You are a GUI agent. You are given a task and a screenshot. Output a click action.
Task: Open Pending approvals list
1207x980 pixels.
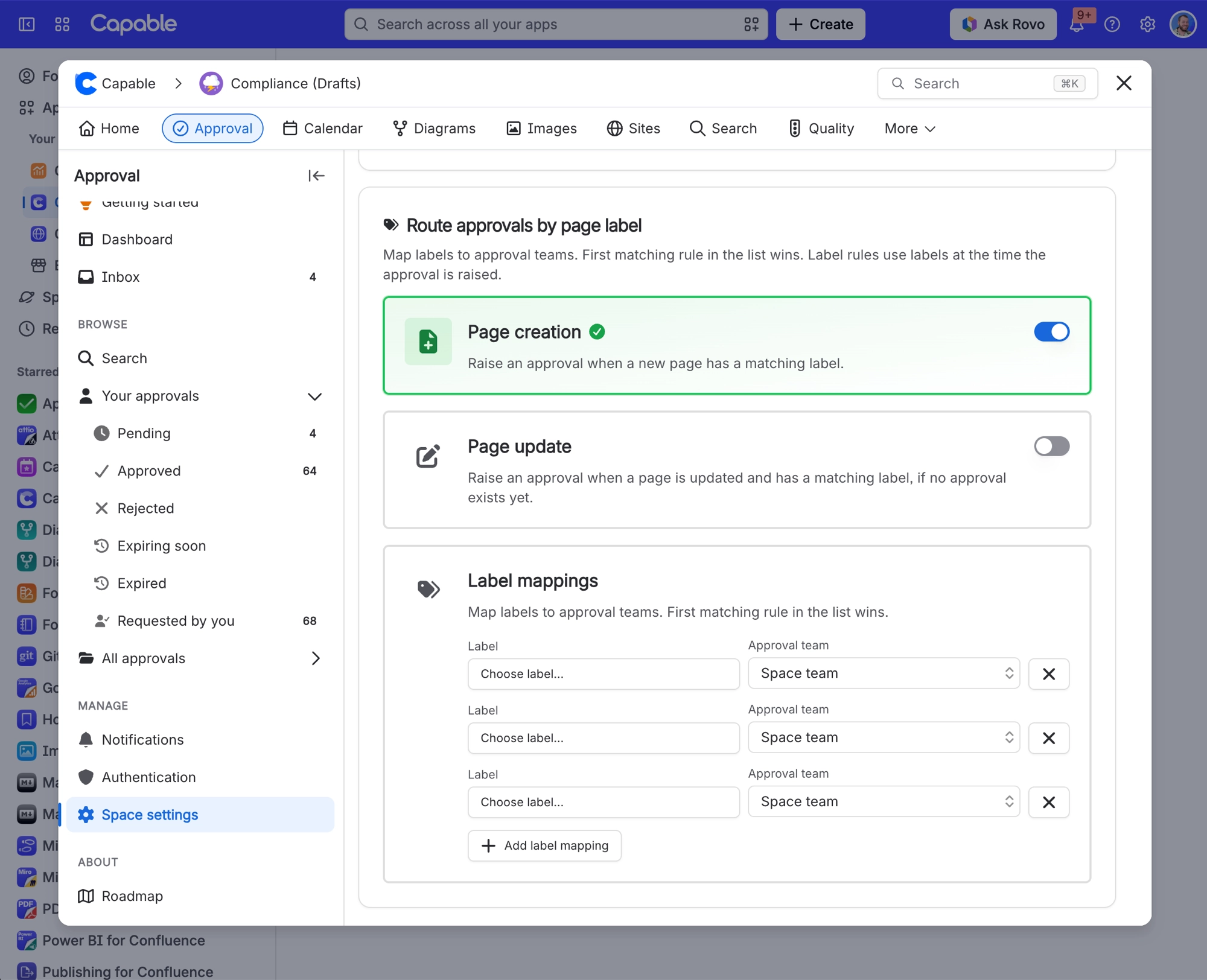[205, 433]
